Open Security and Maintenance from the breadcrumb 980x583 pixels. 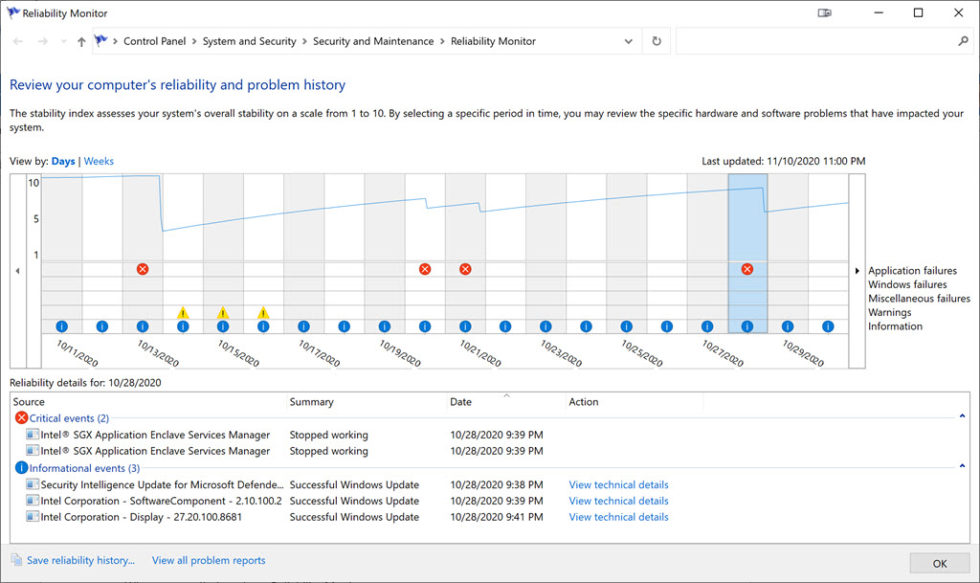[376, 41]
